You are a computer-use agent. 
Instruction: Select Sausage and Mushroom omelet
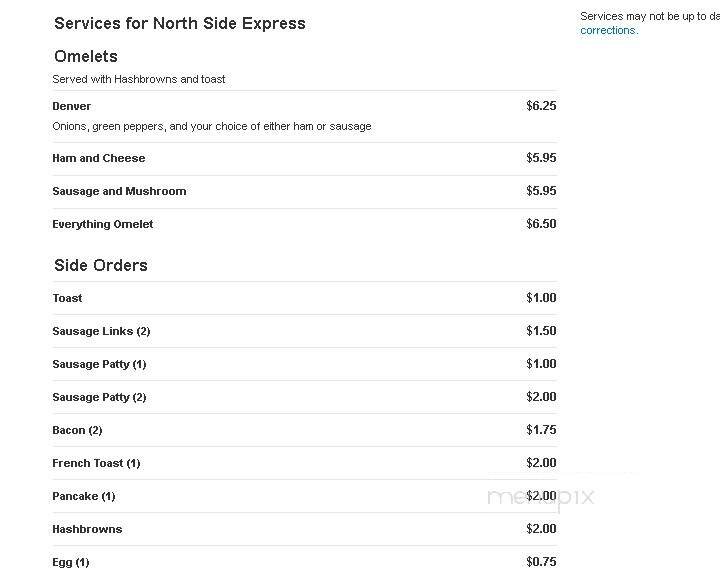pyautogui.click(x=119, y=191)
